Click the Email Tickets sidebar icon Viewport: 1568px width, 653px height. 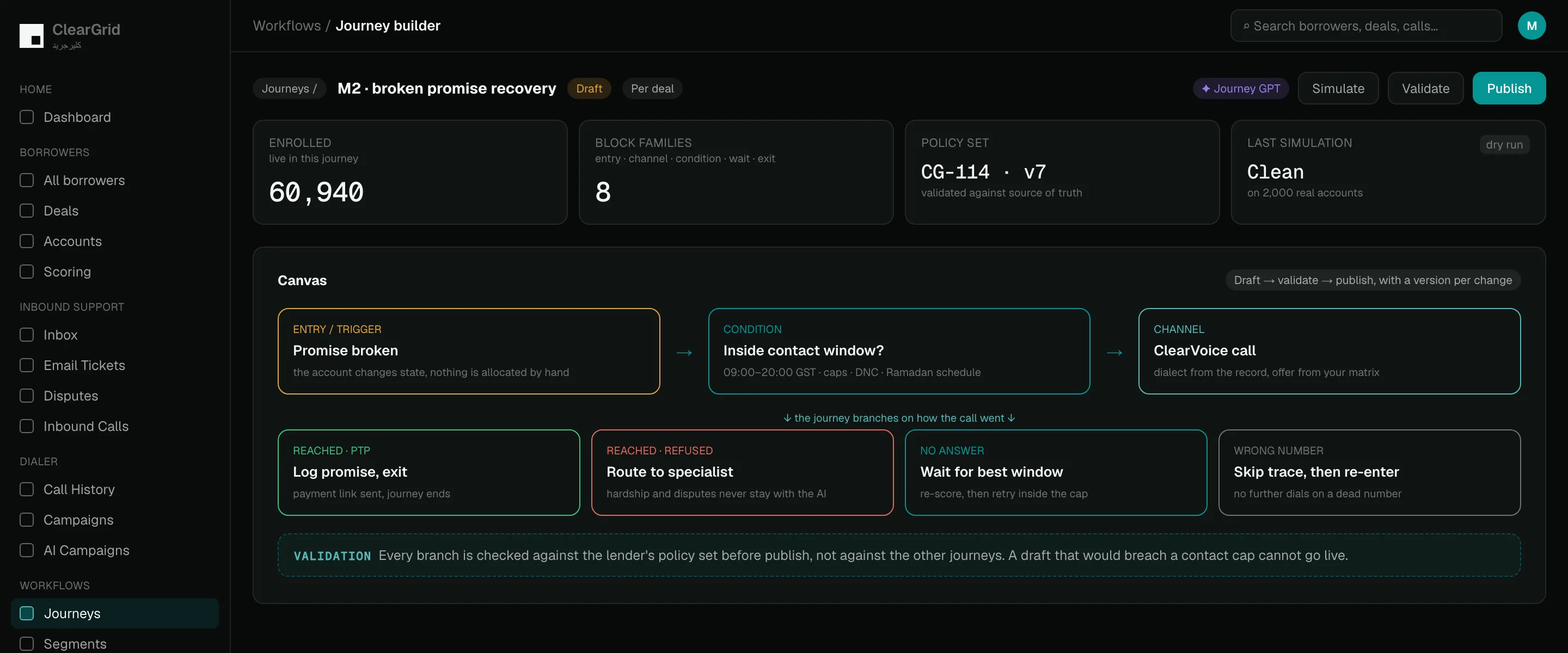tap(27, 365)
